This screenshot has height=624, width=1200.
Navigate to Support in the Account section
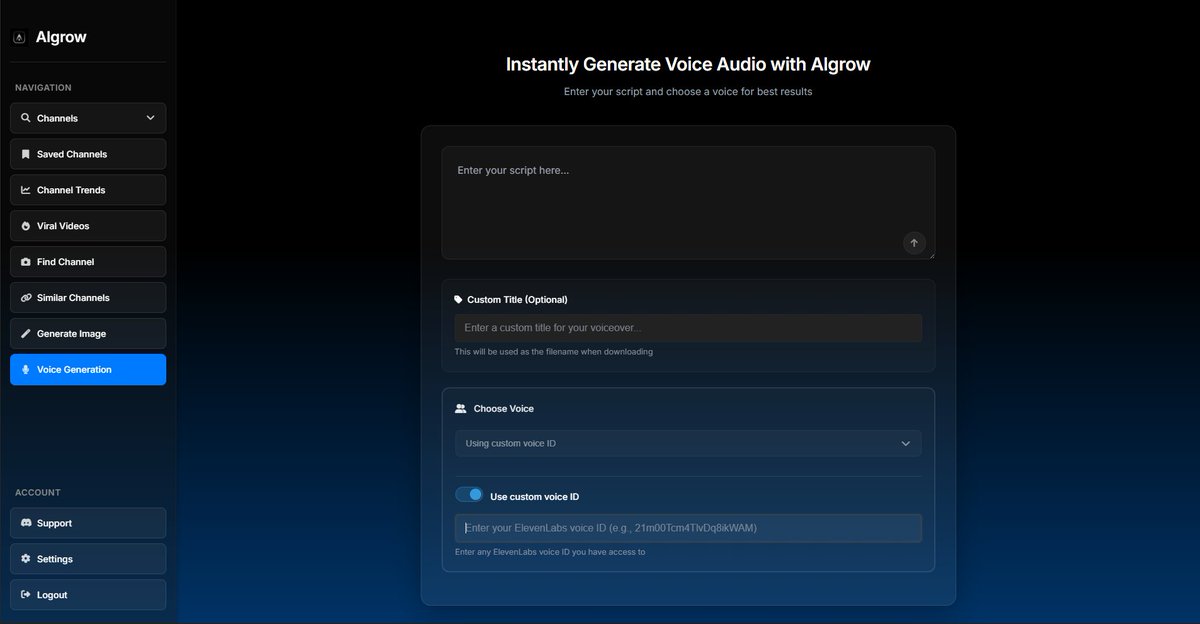(x=87, y=522)
